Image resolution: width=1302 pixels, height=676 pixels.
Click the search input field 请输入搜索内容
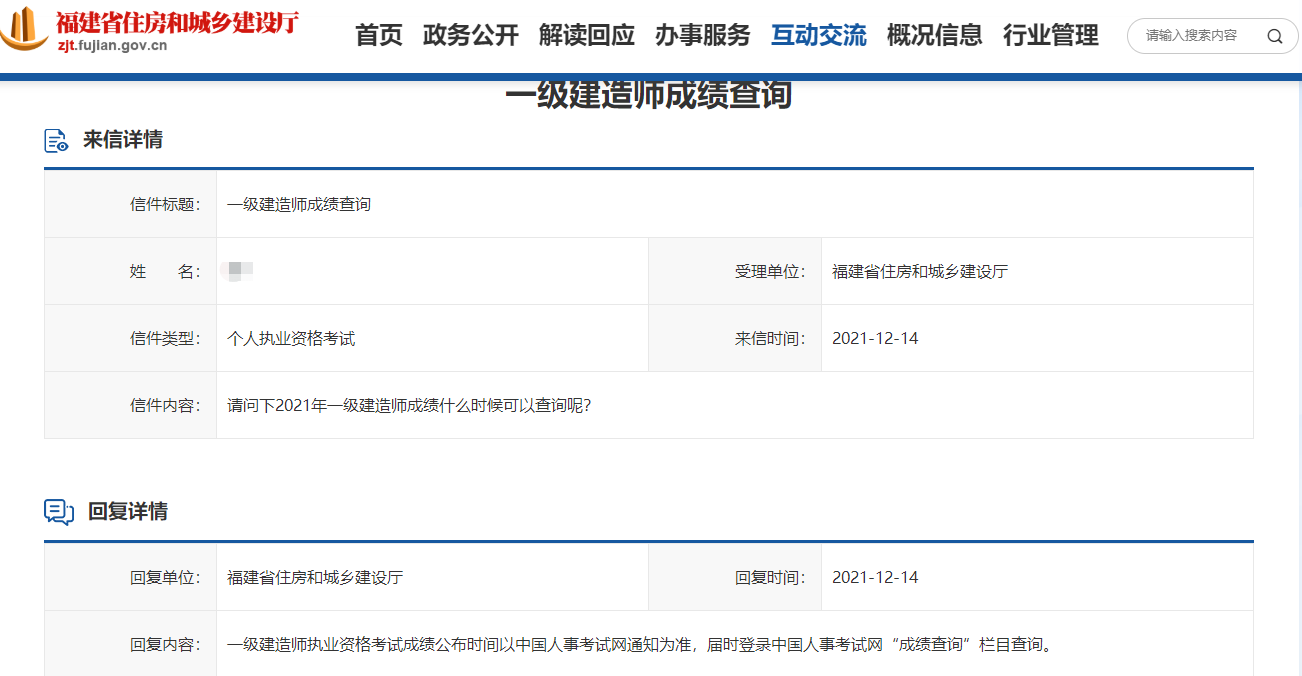coord(1190,35)
